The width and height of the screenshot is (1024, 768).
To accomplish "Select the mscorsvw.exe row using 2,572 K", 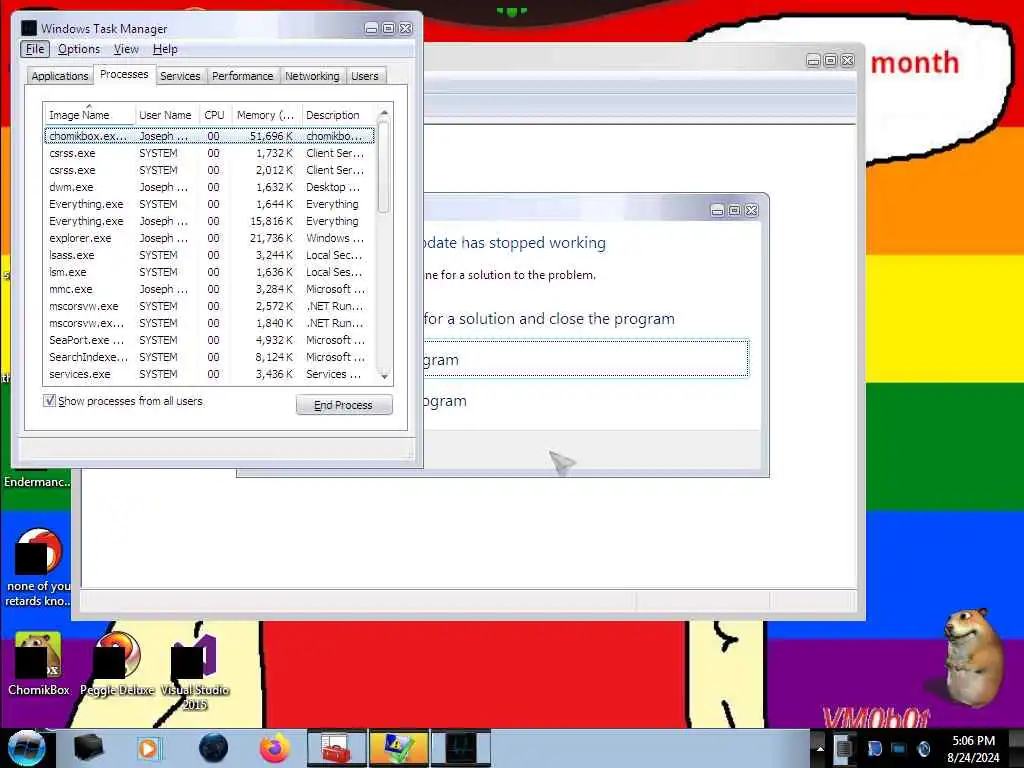I will coord(209,306).
